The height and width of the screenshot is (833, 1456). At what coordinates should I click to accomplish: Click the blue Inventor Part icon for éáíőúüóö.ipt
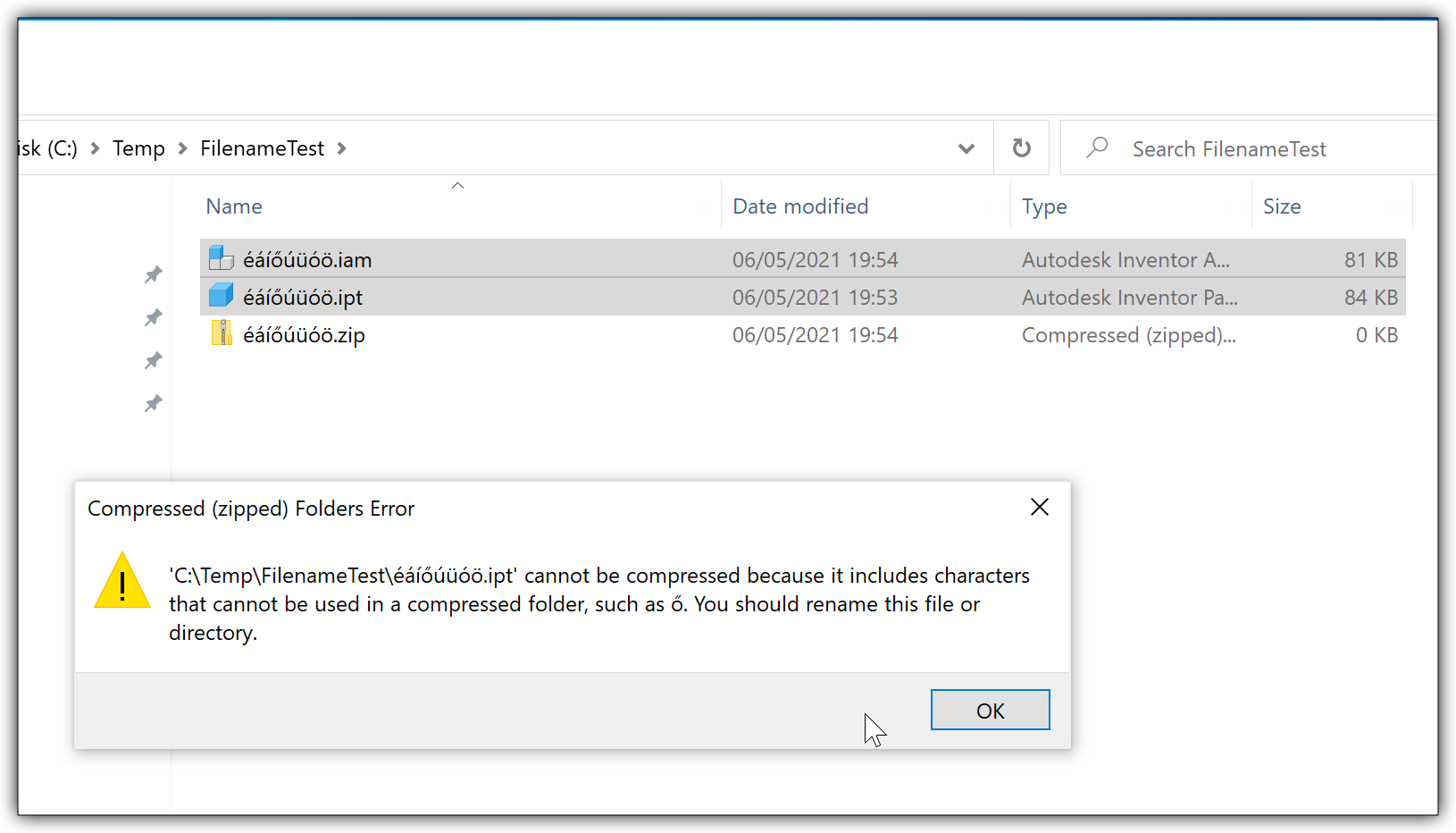coord(220,296)
